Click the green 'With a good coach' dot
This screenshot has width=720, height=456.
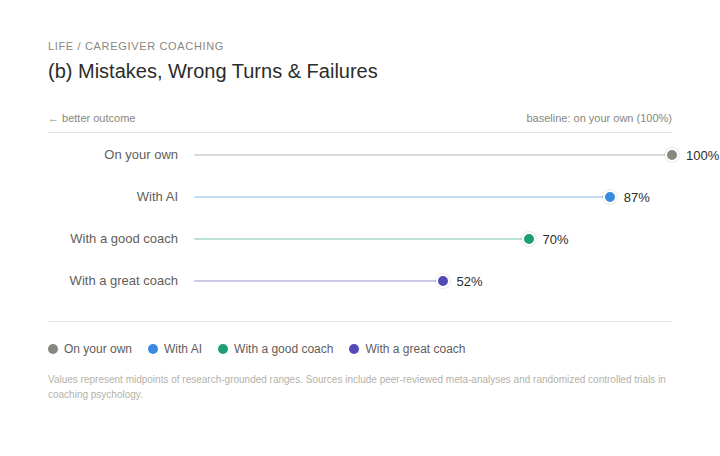tap(529, 239)
